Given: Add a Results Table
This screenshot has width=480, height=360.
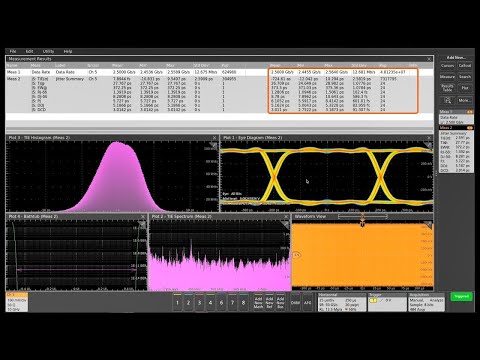Looking at the screenshot, I should click(x=447, y=88).
